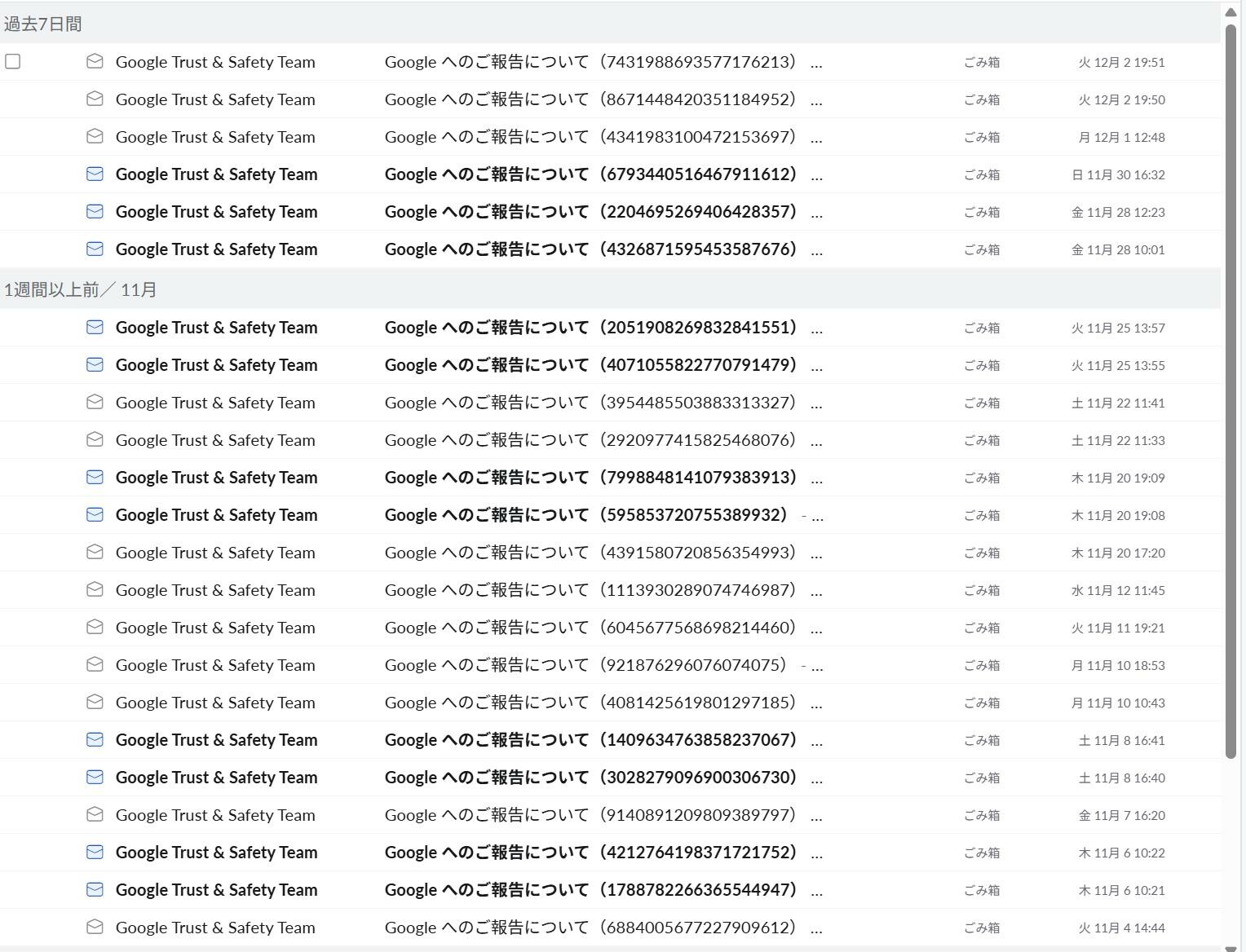Click scrollbar up arrow at top
Image resolution: width=1246 pixels, height=952 pixels.
[1231, 11]
